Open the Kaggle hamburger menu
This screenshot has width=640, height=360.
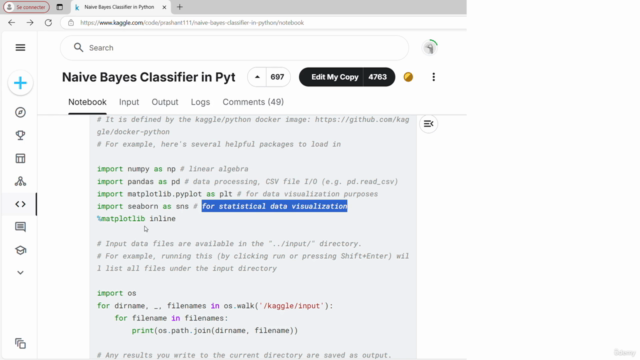click(x=20, y=47)
